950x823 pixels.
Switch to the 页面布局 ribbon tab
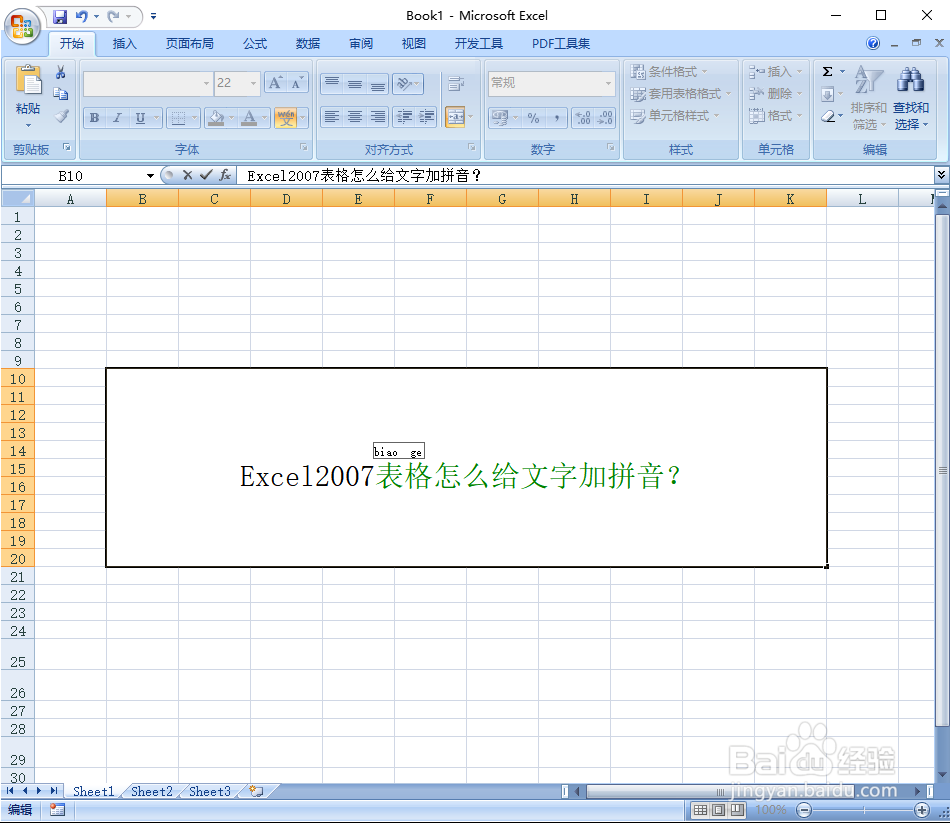click(x=190, y=44)
